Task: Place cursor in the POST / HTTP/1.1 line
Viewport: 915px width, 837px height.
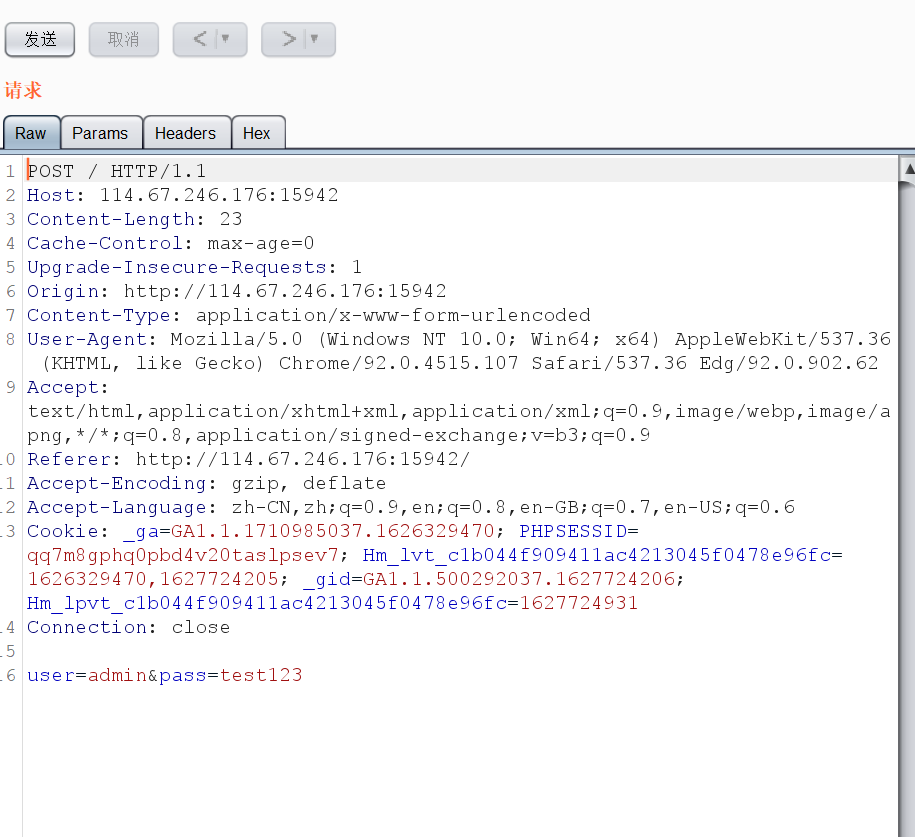Action: coord(116,171)
